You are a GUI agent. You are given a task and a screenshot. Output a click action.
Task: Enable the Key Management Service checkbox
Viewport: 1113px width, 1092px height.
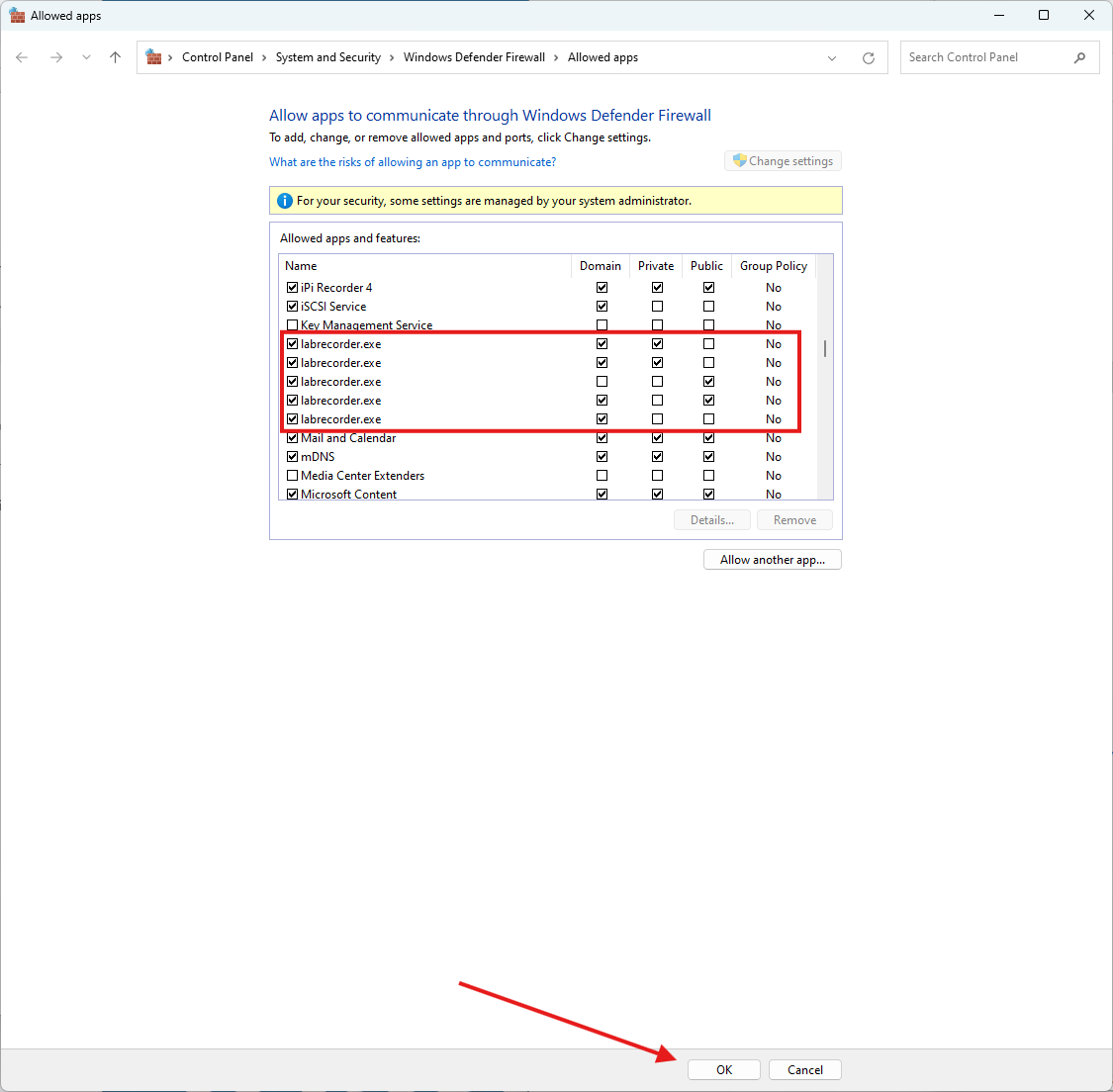coord(293,325)
